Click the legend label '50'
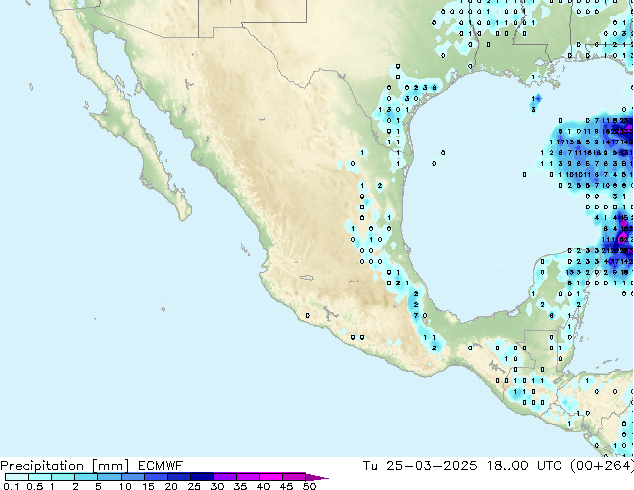Image resolution: width=634 pixels, height=490 pixels. pos(310,486)
